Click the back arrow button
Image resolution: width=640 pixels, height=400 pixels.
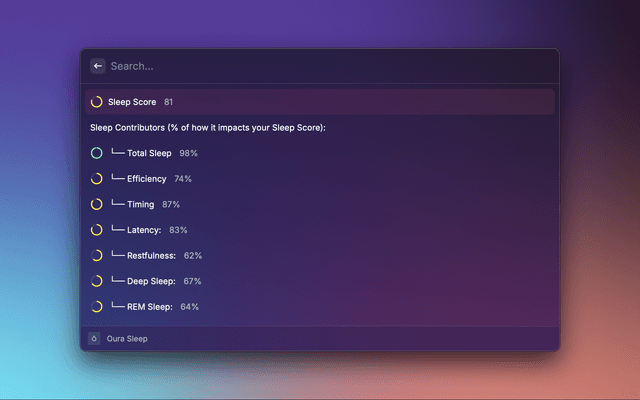click(x=98, y=66)
